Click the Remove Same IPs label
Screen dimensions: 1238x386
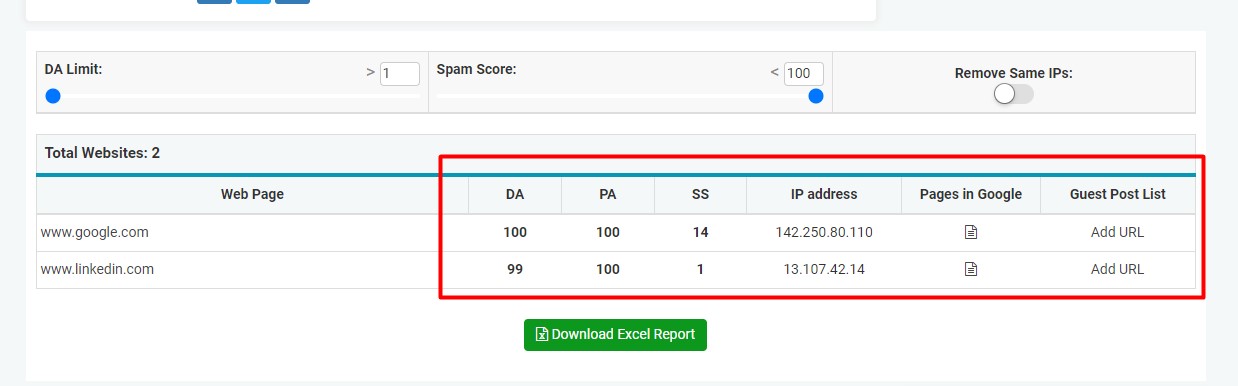click(x=1013, y=73)
